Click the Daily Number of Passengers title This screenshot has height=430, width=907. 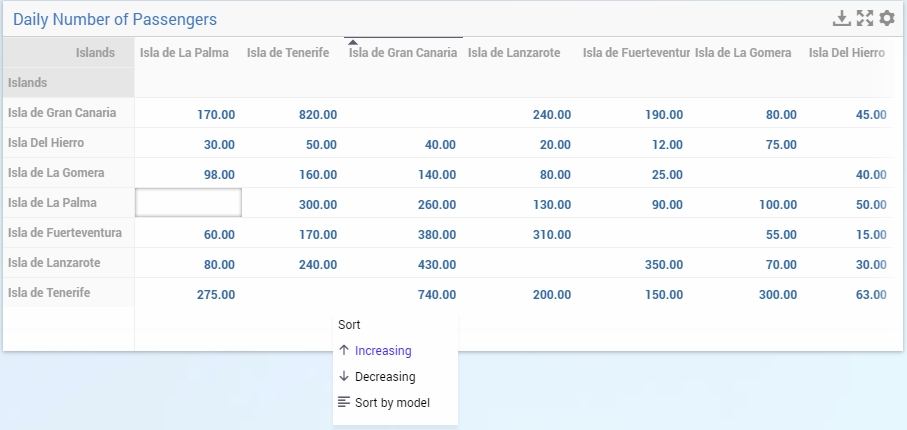[115, 20]
